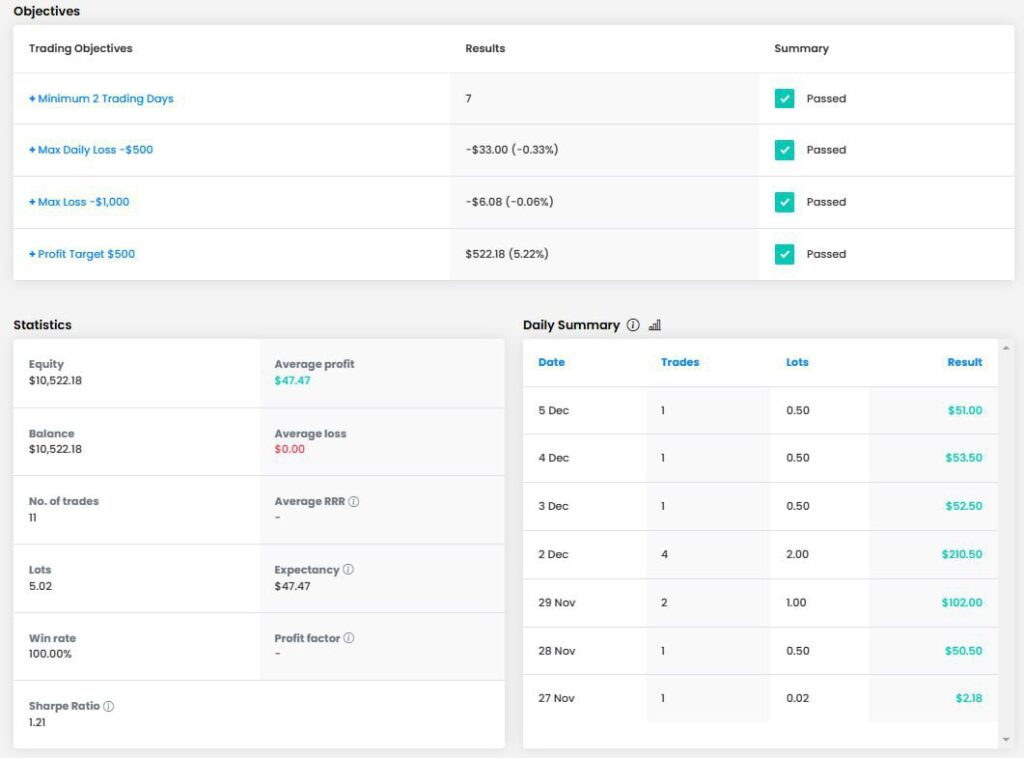This screenshot has width=1024, height=758.
Task: Click the Passed checkmark for Profit Target
Action: 784,253
